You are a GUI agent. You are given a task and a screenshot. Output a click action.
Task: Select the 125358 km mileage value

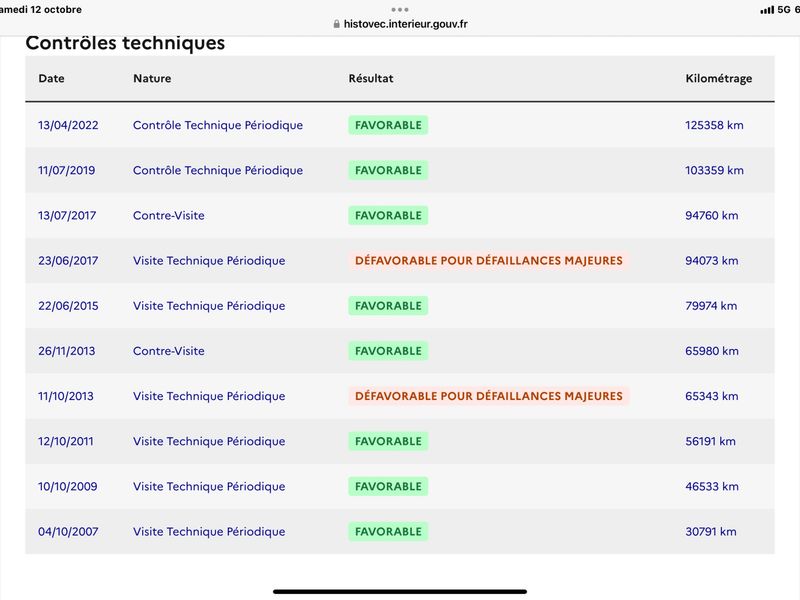pyautogui.click(x=714, y=125)
